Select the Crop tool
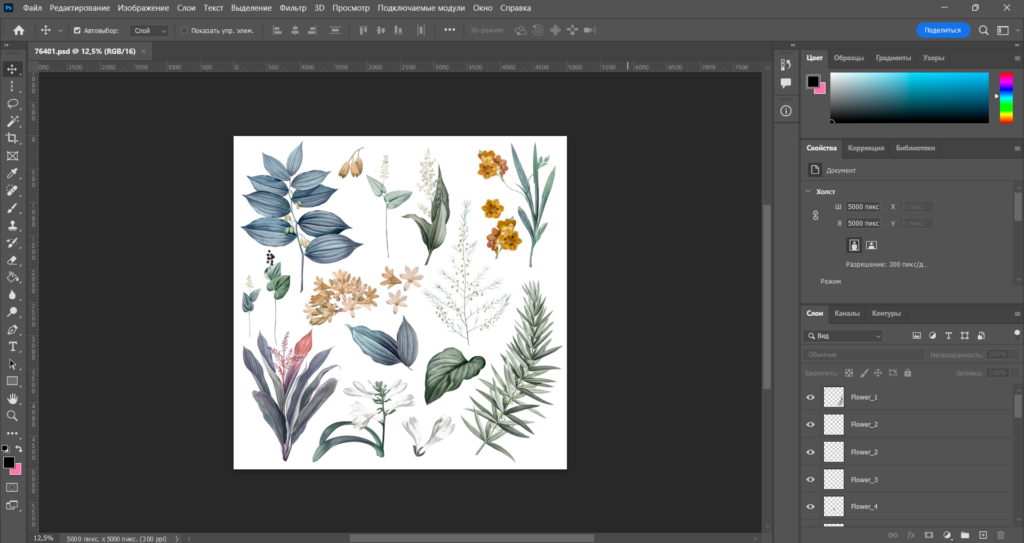1024x543 pixels. coord(13,138)
